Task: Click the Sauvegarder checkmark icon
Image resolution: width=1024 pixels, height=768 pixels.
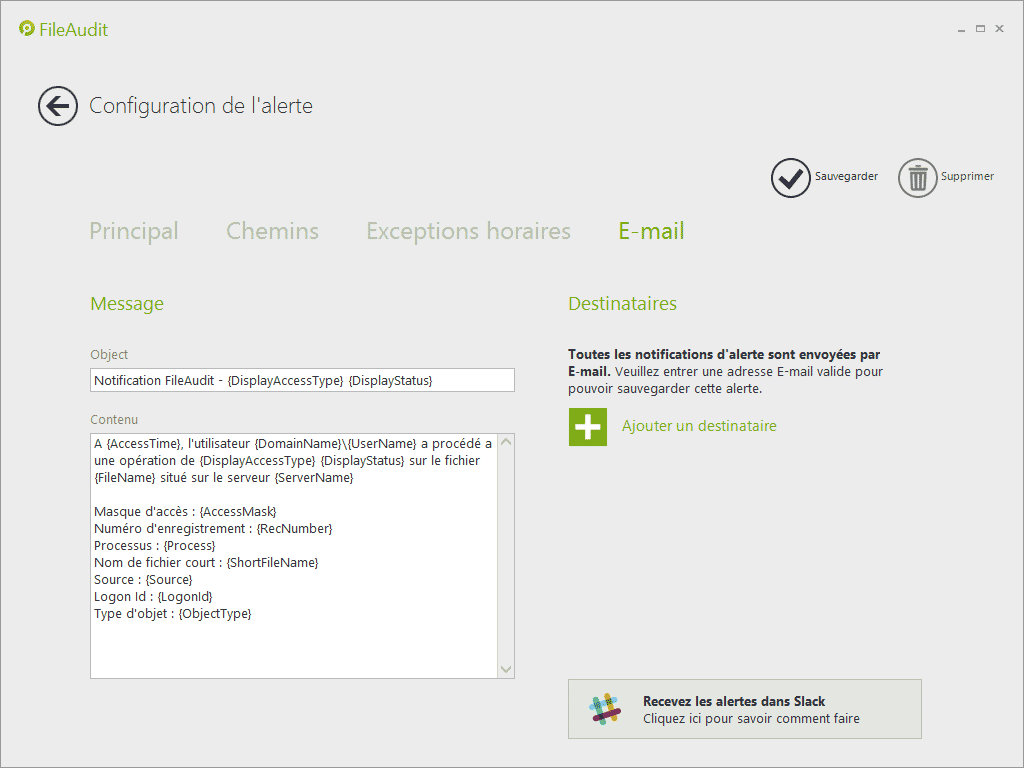Action: (790, 178)
